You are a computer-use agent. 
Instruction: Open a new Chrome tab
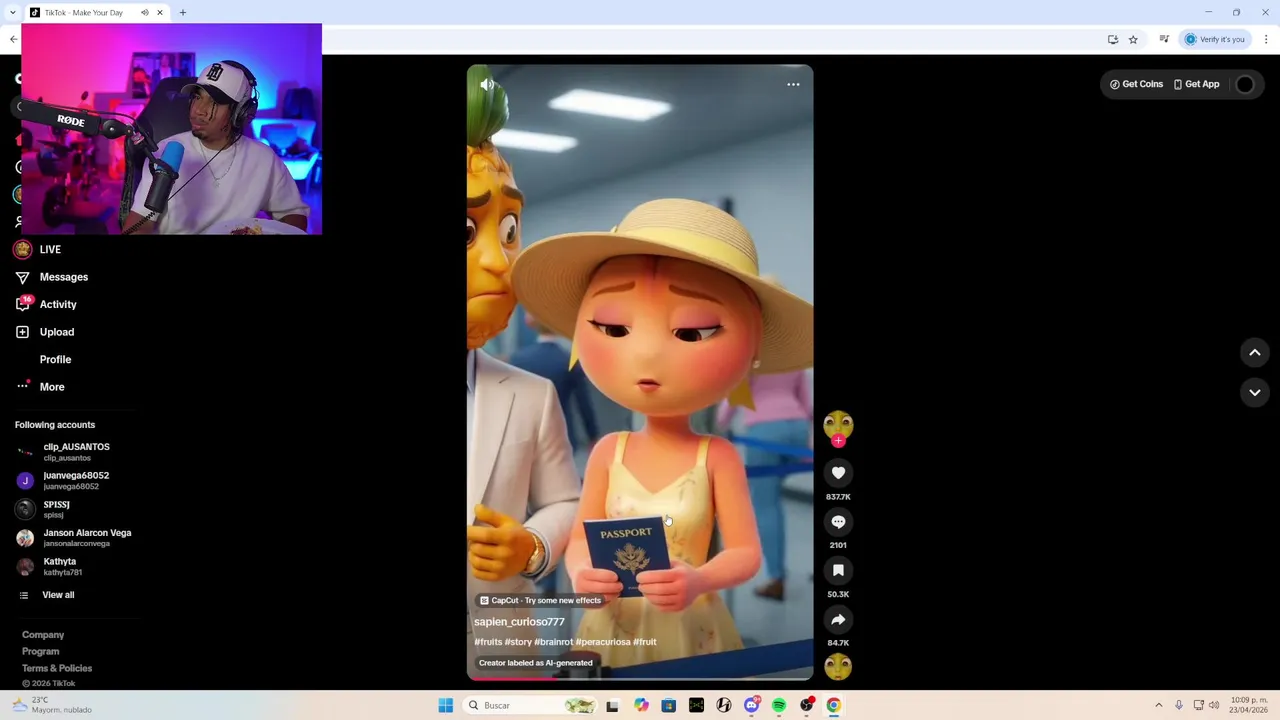coord(183,13)
